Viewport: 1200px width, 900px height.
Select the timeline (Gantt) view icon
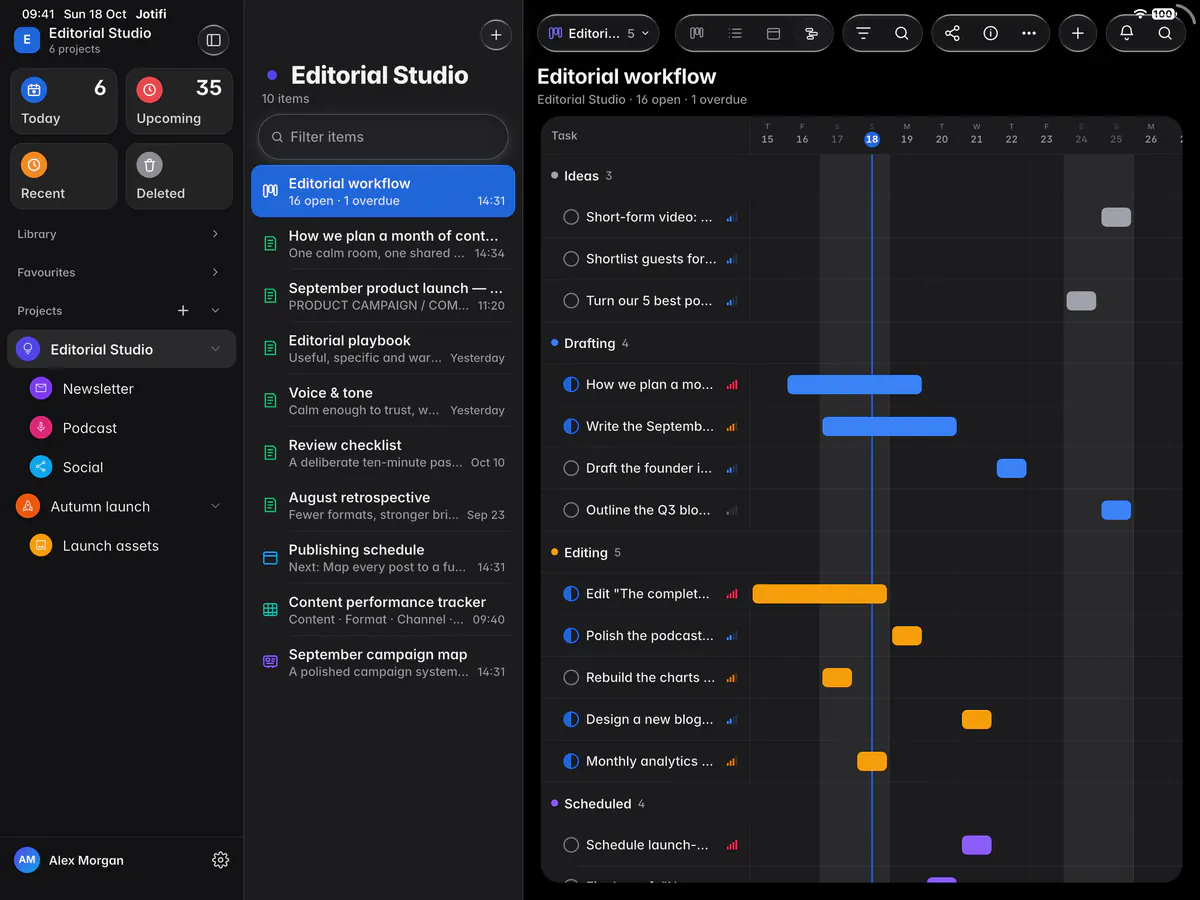tap(811, 33)
